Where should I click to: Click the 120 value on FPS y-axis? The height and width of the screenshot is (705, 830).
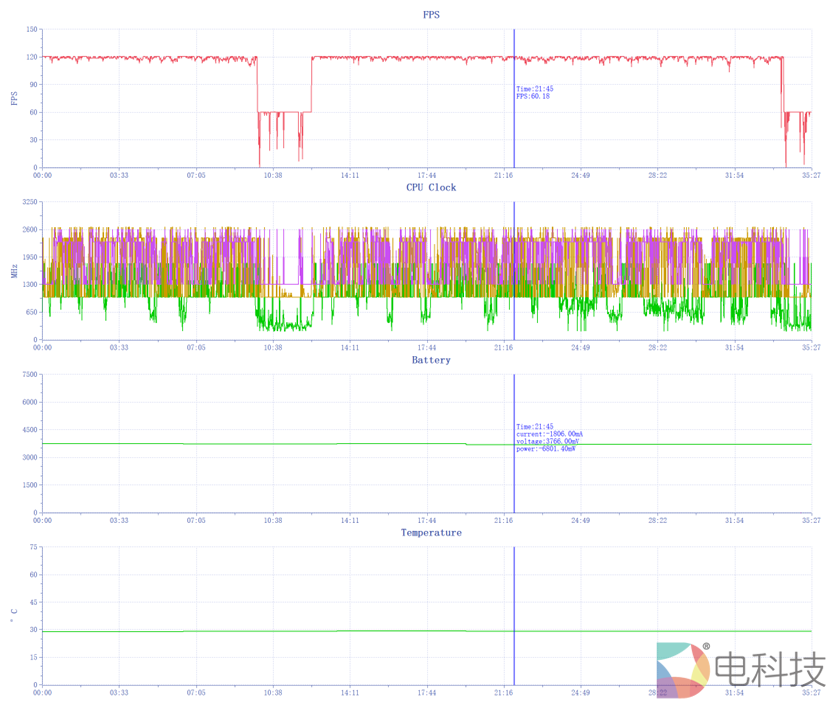pos(31,57)
